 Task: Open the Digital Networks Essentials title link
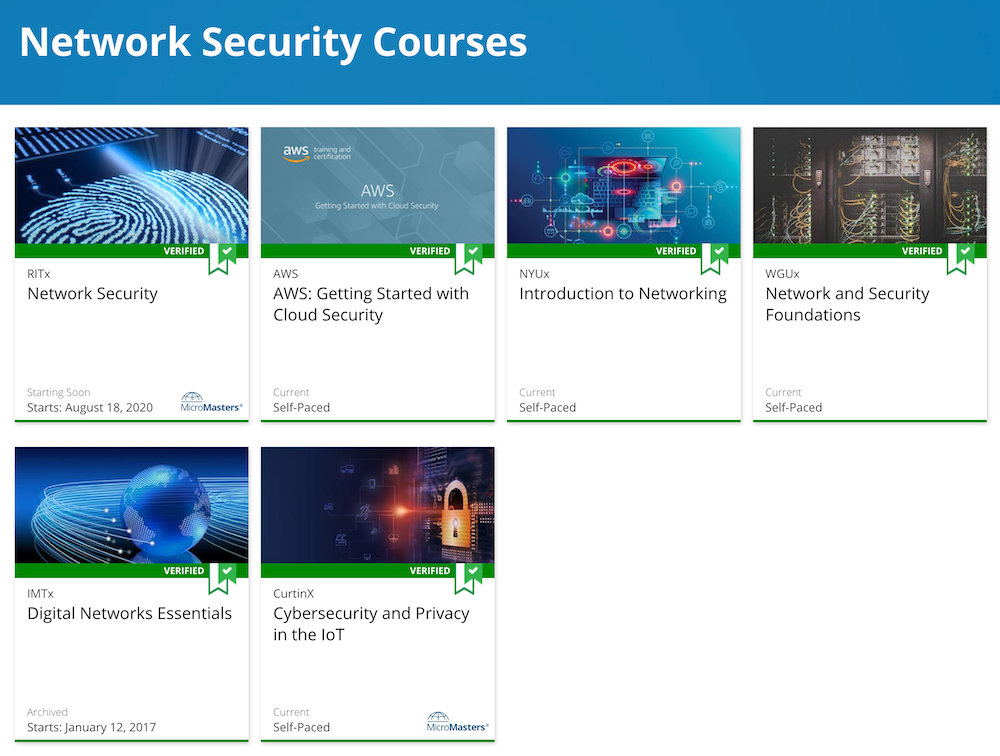[129, 613]
